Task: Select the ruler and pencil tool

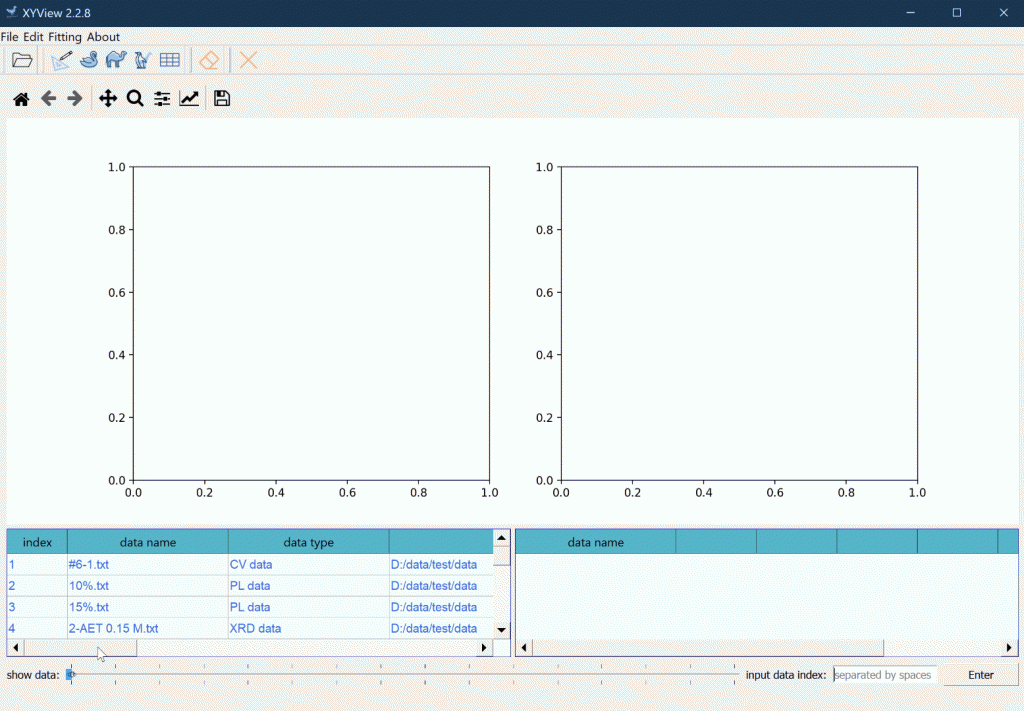Action: coord(61,60)
